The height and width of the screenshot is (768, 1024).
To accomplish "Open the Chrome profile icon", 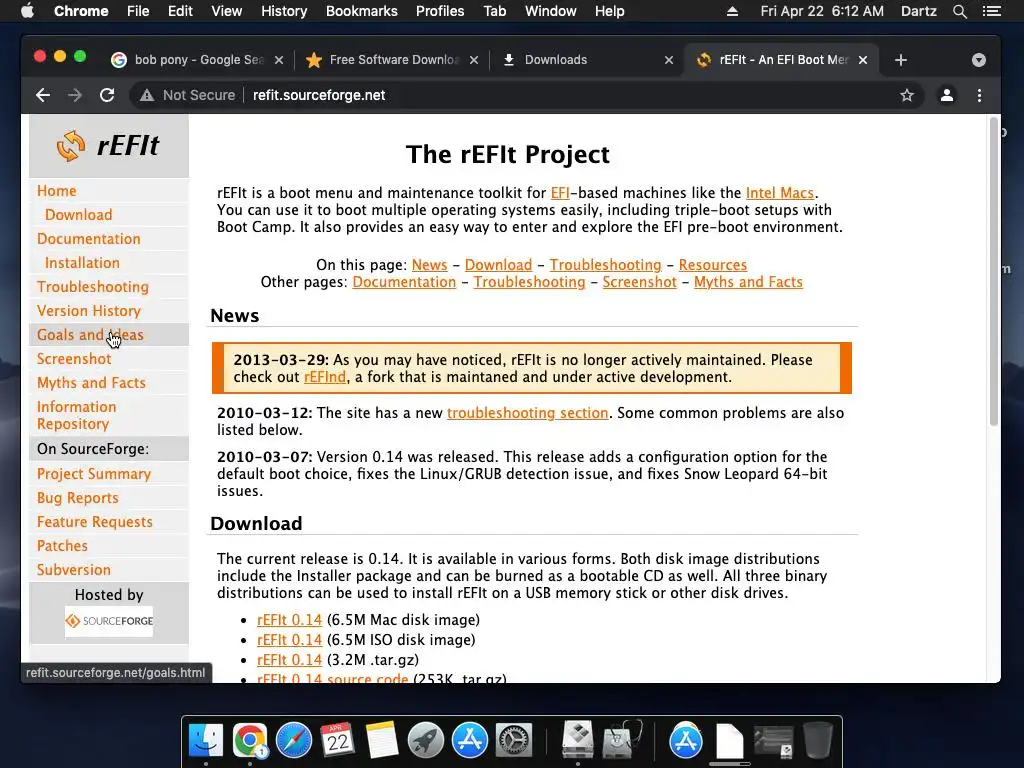I will click(946, 95).
